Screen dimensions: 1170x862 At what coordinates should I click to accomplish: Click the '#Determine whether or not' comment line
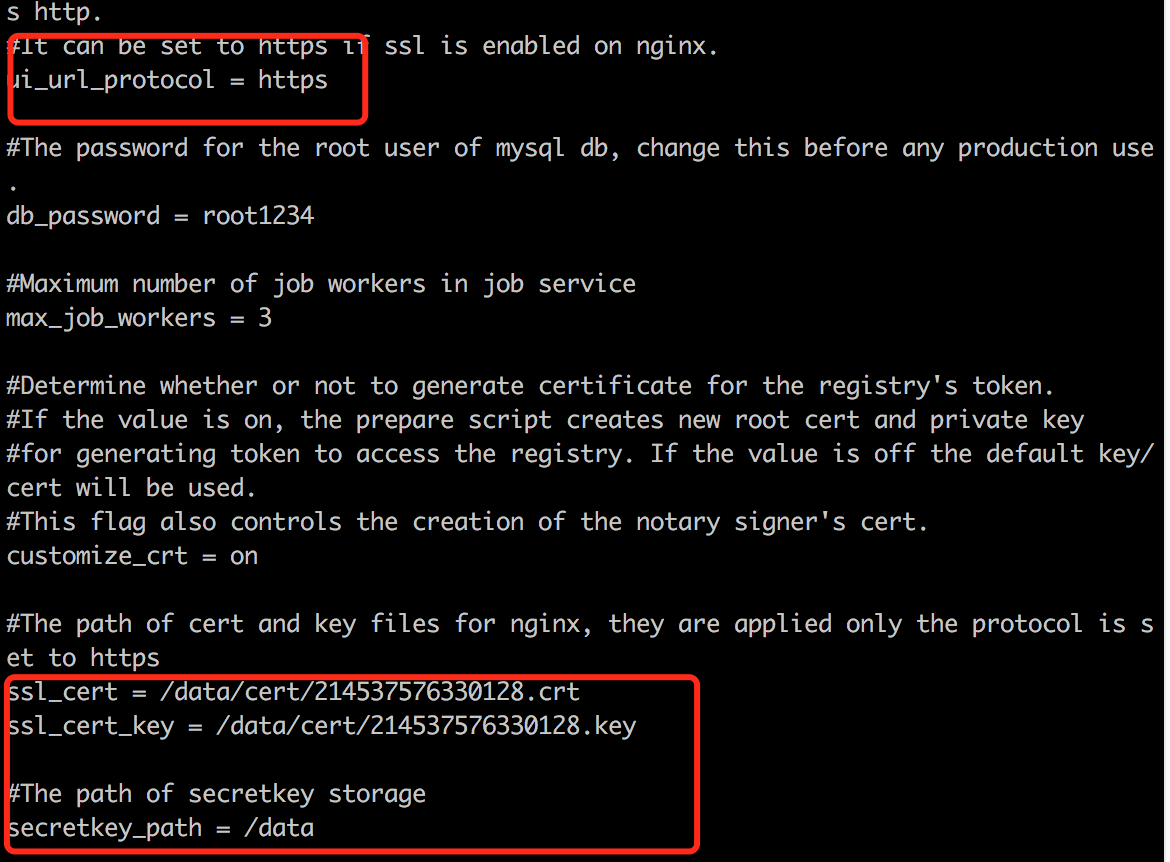pos(530,386)
